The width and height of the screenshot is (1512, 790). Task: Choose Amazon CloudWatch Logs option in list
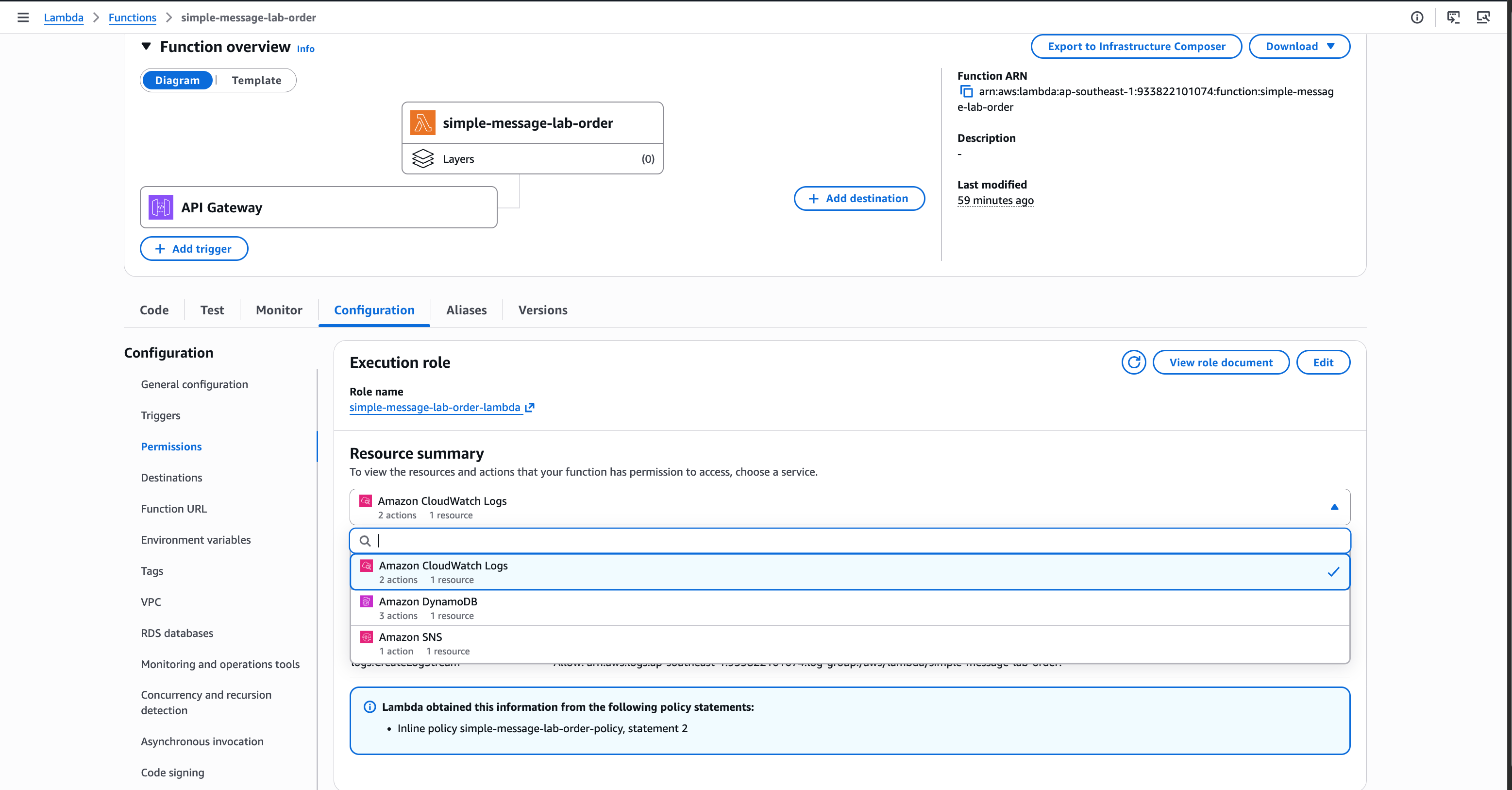850,571
